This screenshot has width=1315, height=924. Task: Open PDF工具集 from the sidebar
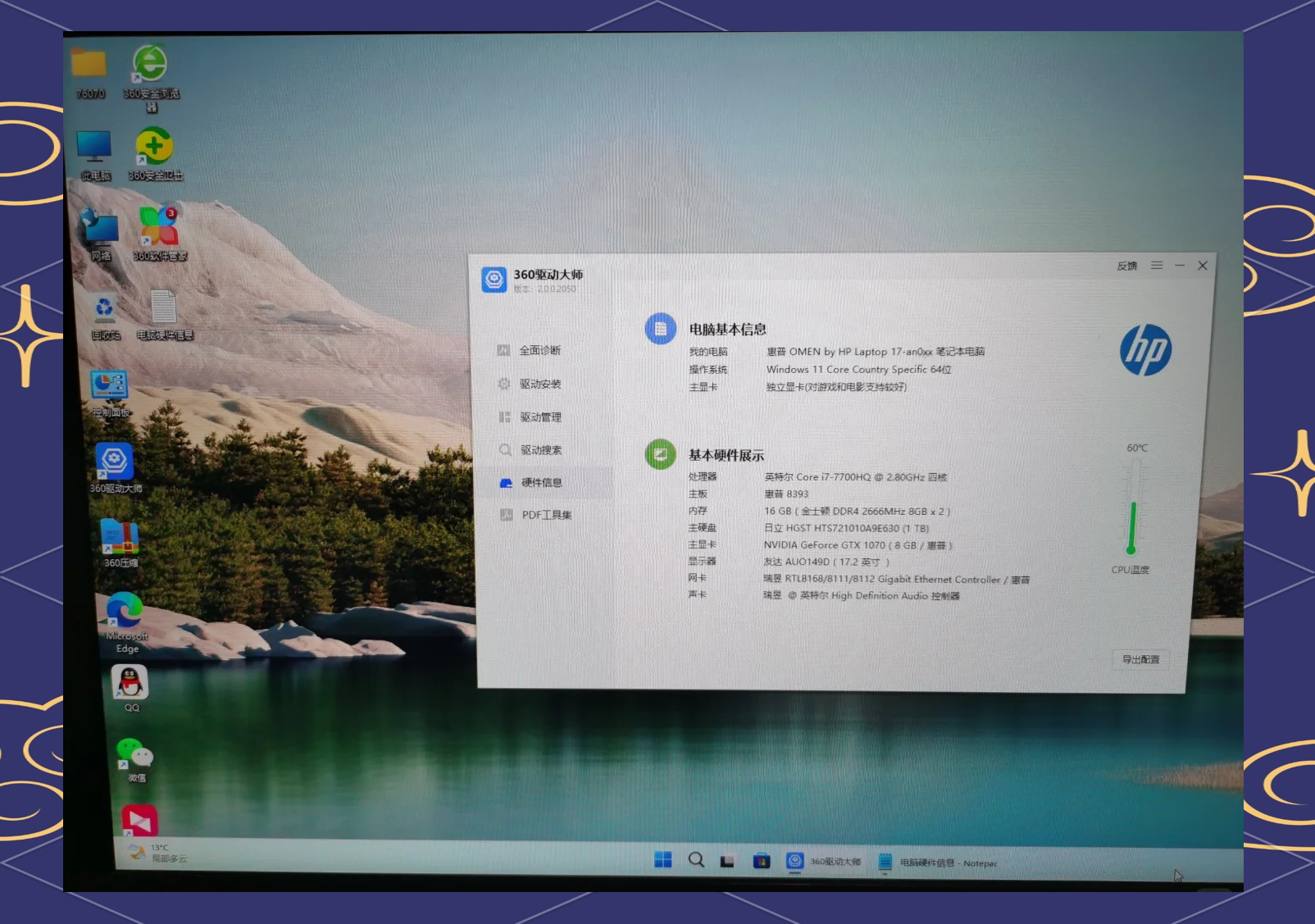545,515
